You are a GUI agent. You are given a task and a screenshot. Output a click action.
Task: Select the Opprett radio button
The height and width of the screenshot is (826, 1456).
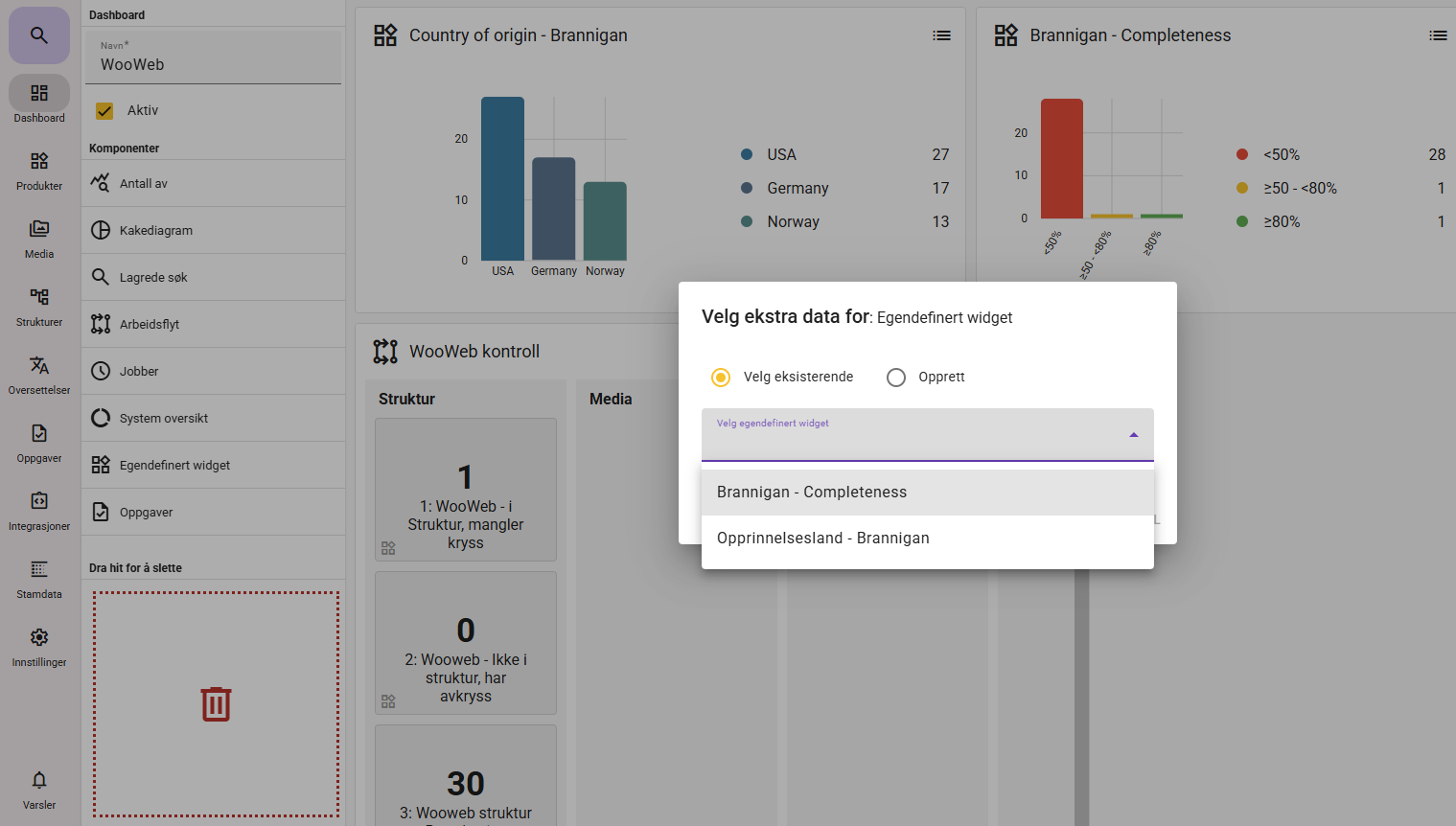pyautogui.click(x=896, y=378)
